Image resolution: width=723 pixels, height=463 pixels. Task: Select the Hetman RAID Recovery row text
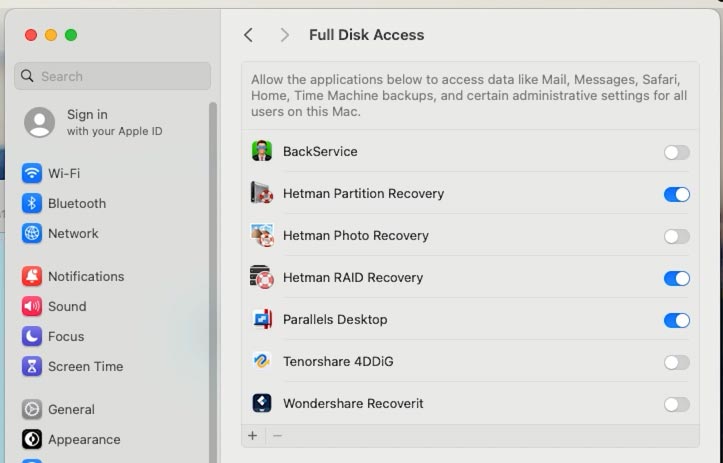pos(353,277)
